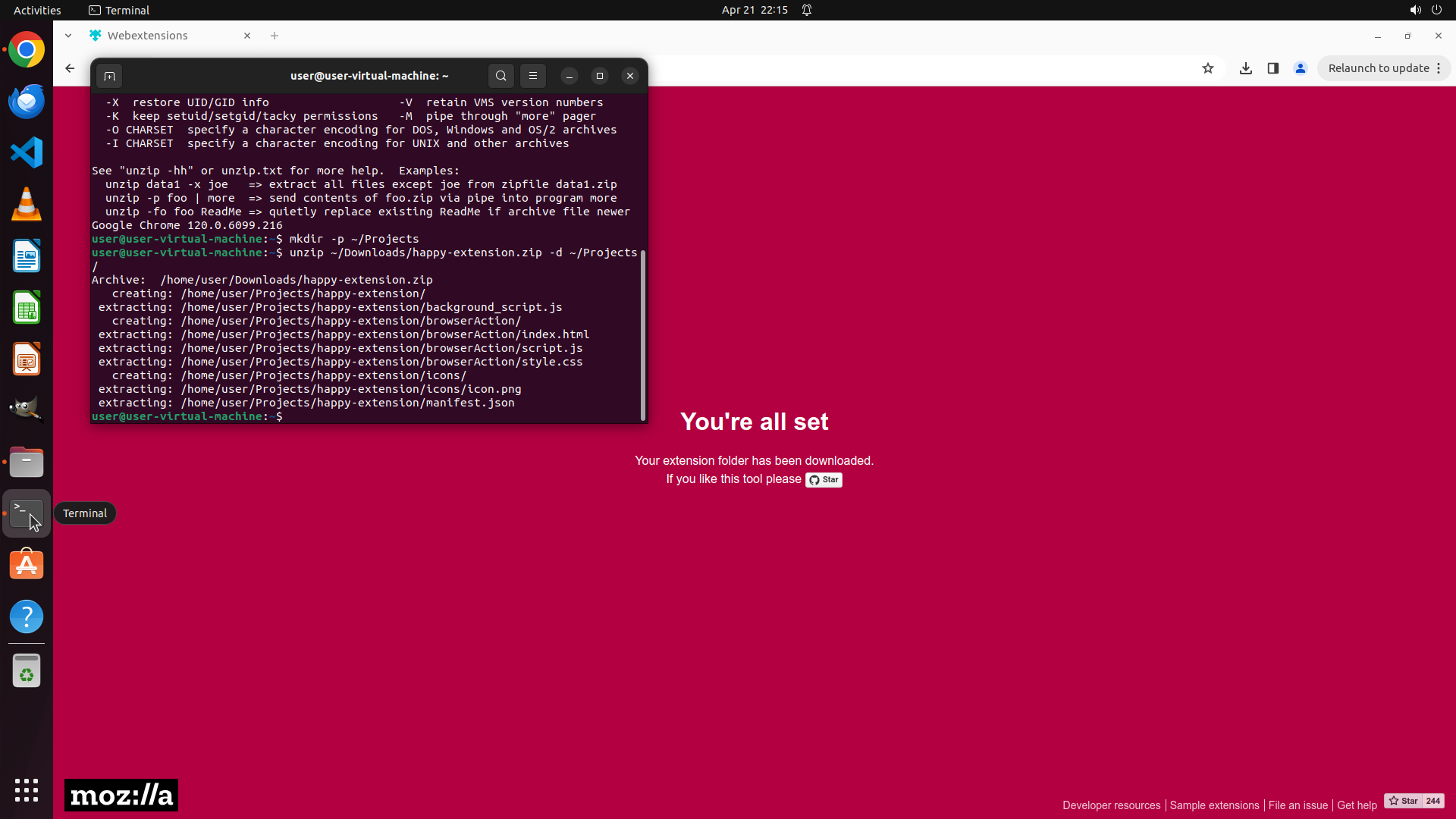Viewport: 1456px width, 819px height.
Task: Open Chrome profile avatar
Action: point(1301,68)
